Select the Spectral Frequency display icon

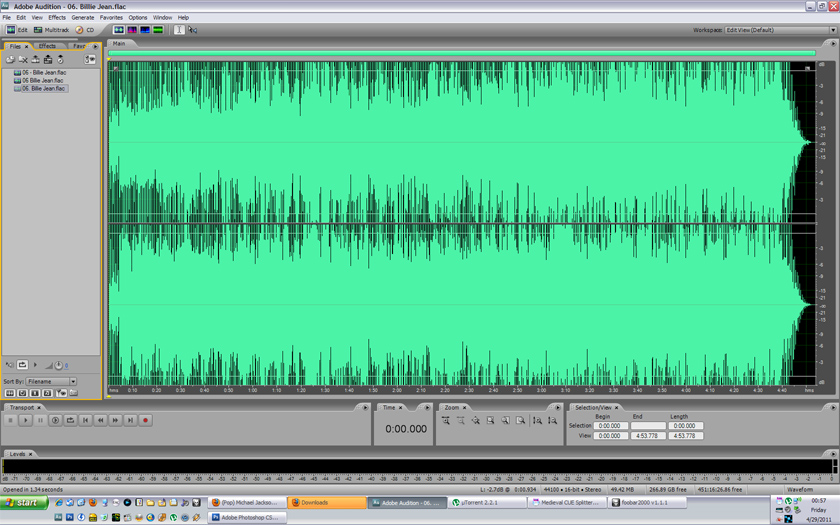(x=132, y=30)
